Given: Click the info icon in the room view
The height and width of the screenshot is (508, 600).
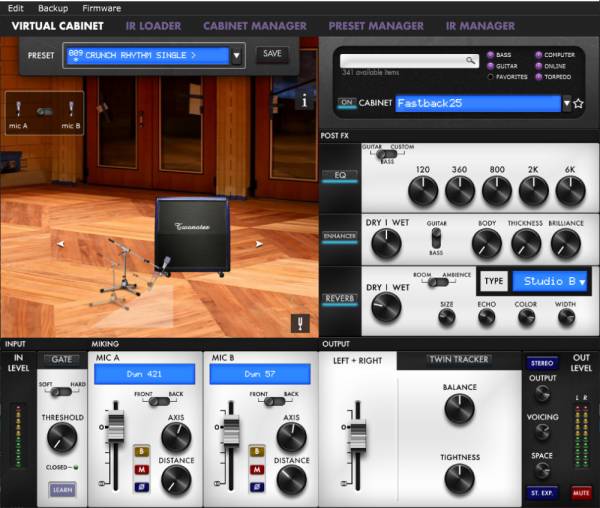Looking at the screenshot, I should 305,99.
